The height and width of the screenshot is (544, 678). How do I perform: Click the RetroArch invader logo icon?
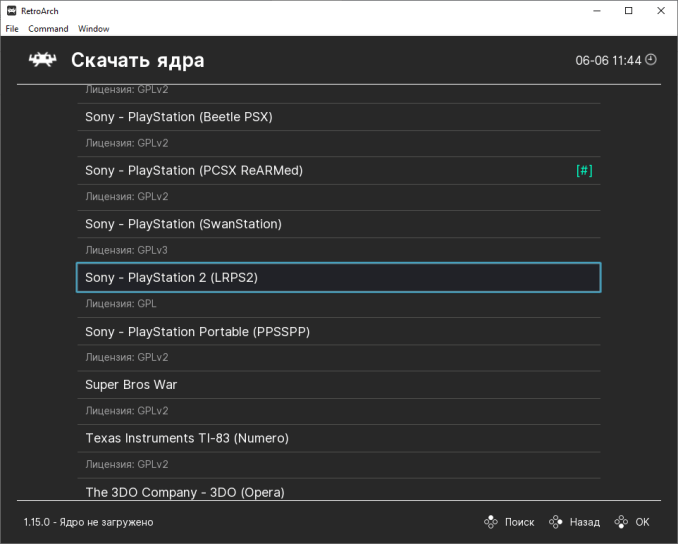click(42, 60)
